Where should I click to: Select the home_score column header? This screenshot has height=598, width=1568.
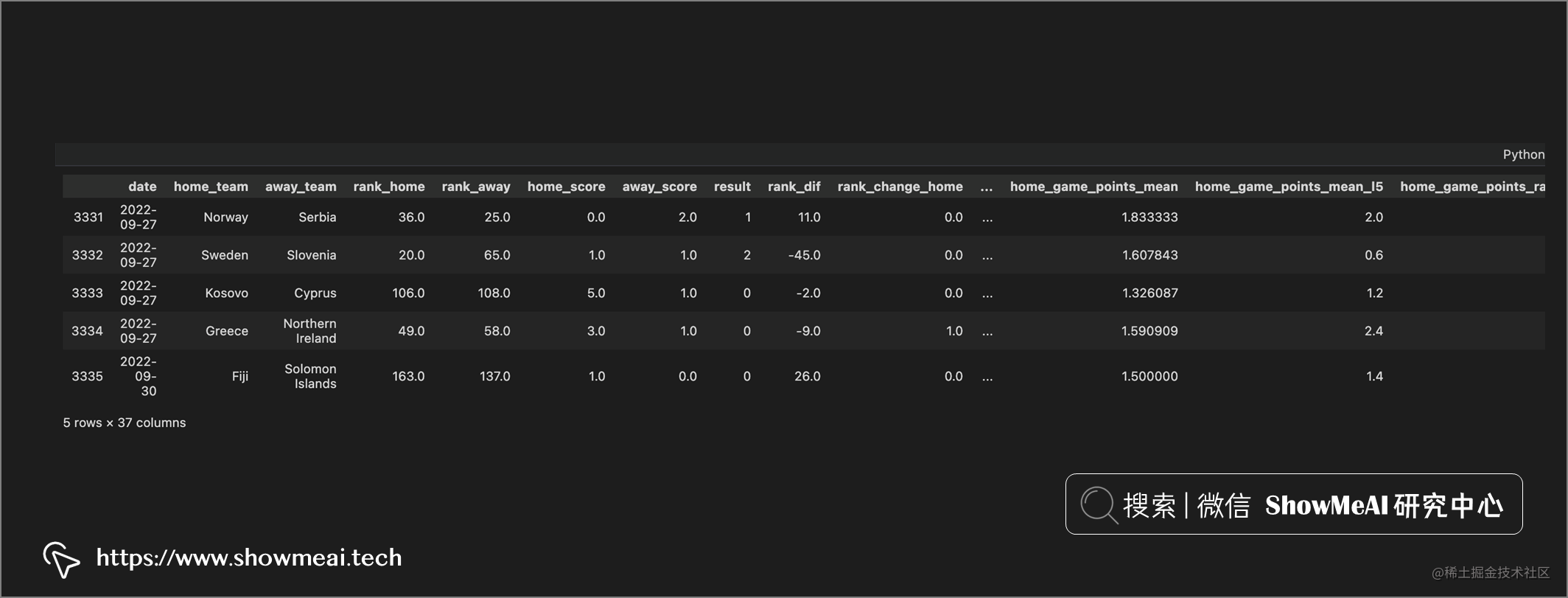click(x=566, y=187)
